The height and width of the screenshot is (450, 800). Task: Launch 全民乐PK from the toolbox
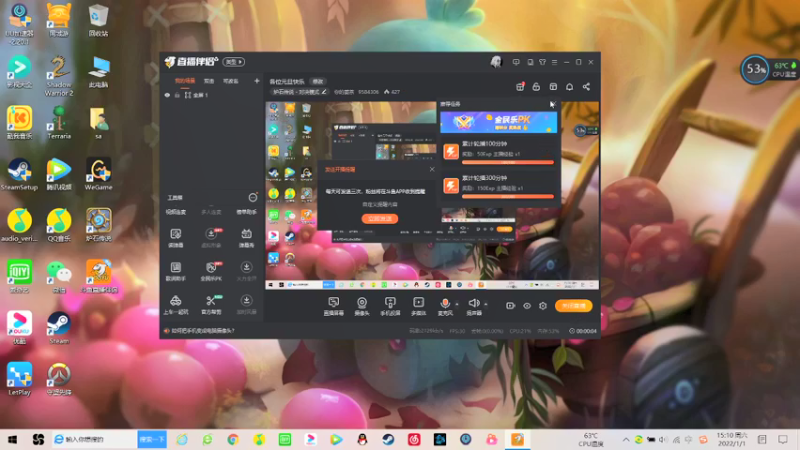(x=211, y=271)
